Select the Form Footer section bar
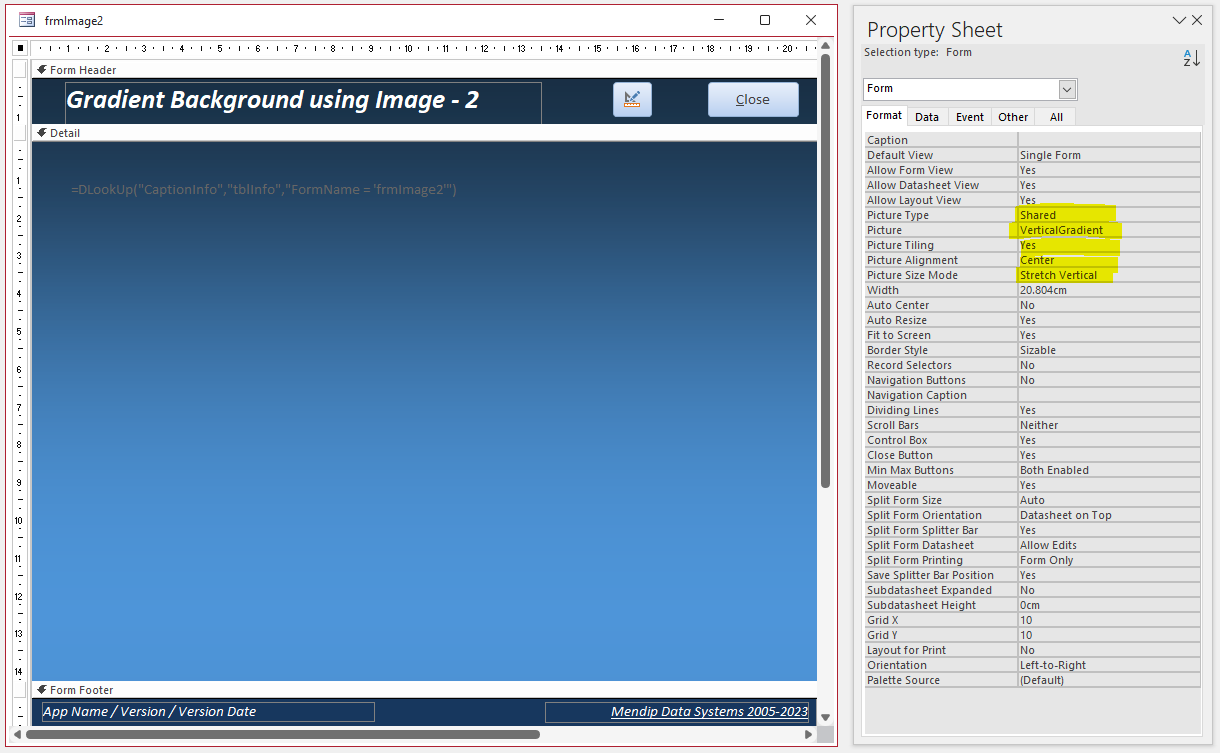The image size is (1220, 753). (x=424, y=690)
